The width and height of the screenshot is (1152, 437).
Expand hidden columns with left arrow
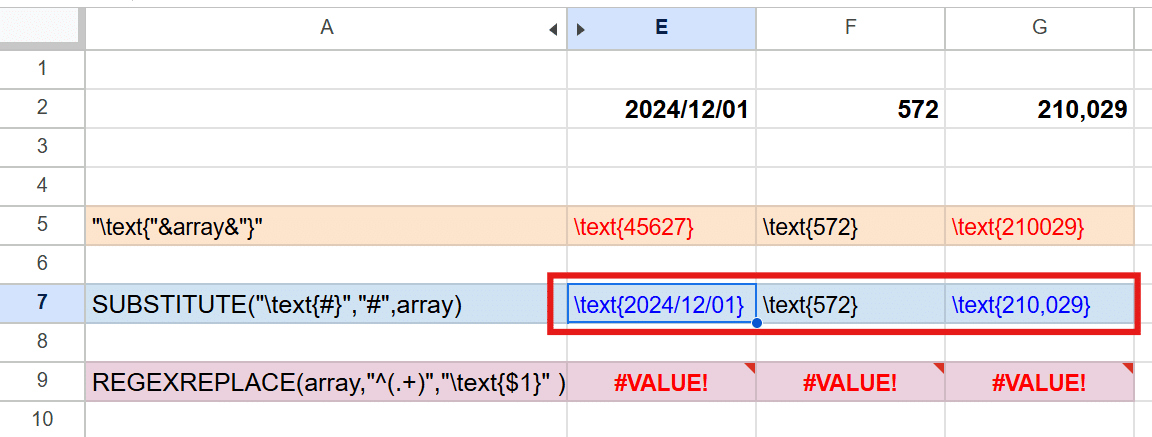pos(553,29)
